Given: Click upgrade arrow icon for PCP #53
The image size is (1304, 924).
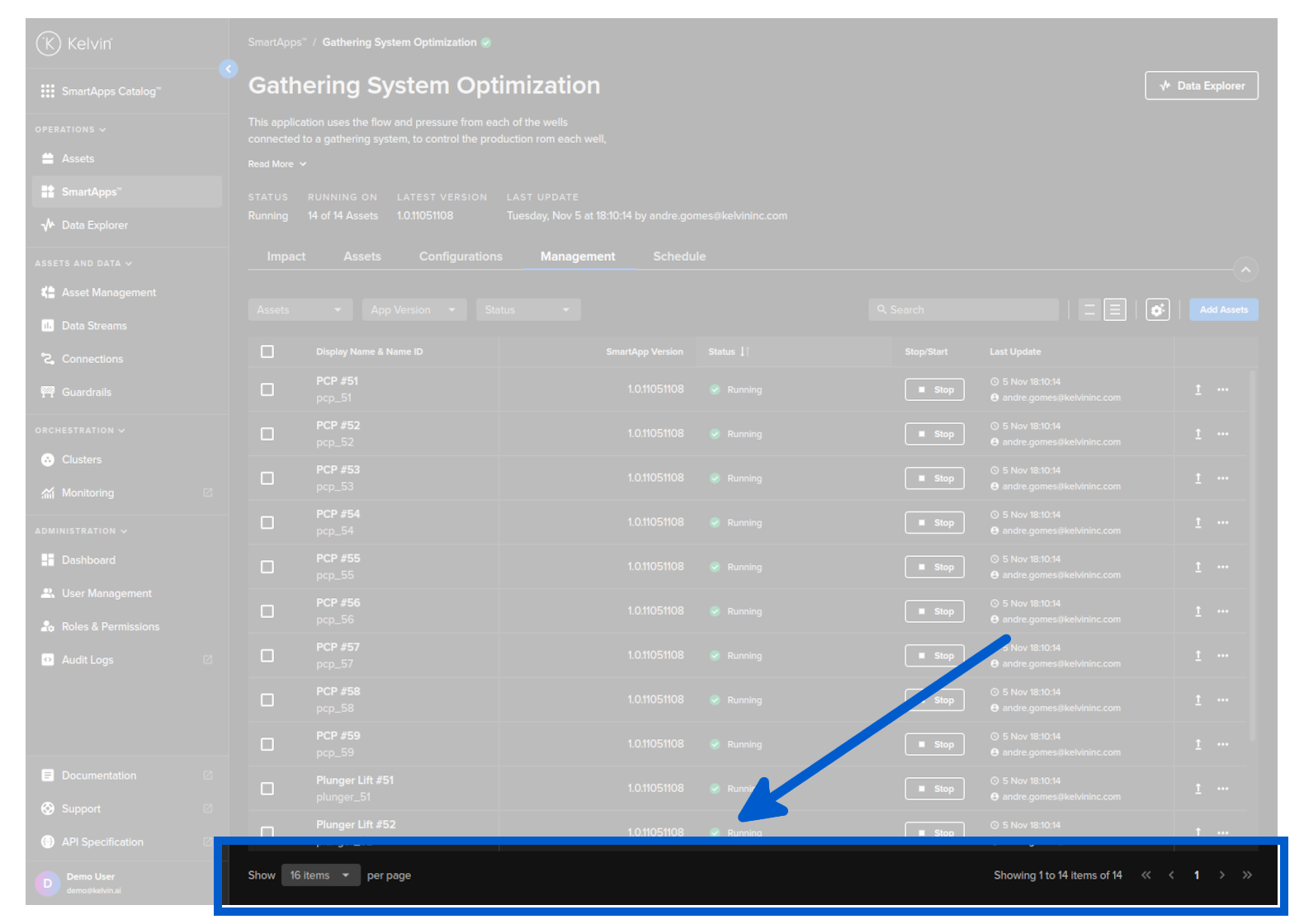Looking at the screenshot, I should [1198, 478].
